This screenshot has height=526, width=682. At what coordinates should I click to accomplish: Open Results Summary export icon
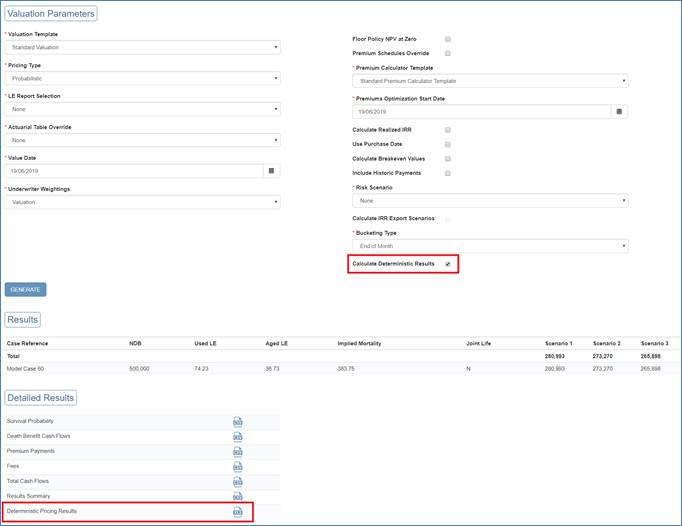[237, 496]
